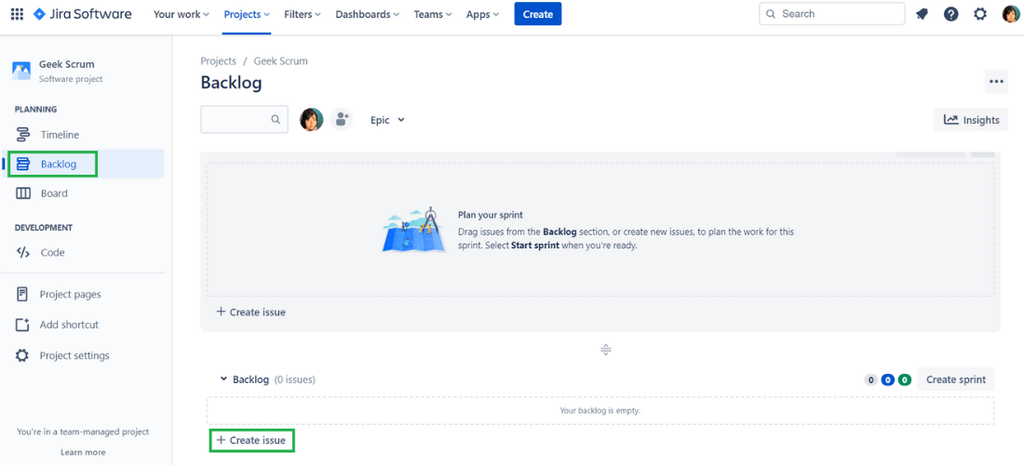Click the Geek Scrum project icon
1024x465 pixels.
pos(22,71)
